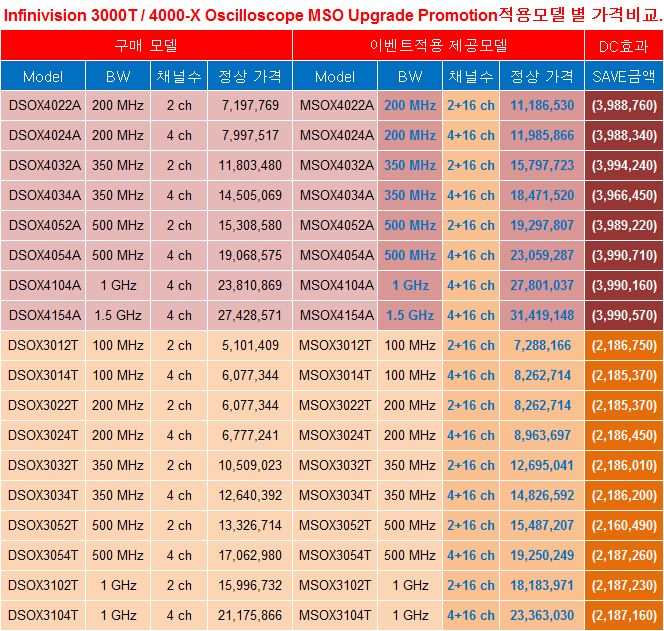Select the MSOX3014T cell

tap(335, 376)
